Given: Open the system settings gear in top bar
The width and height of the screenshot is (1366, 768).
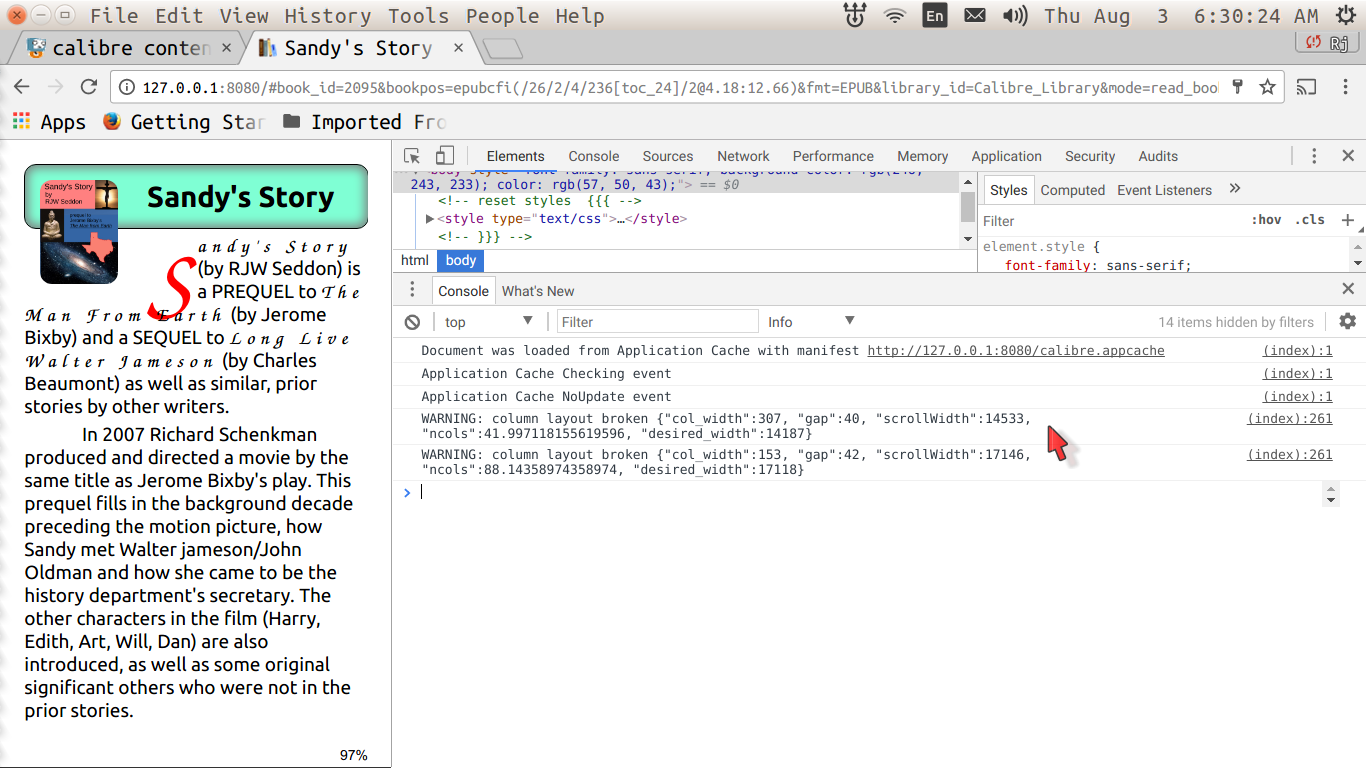Looking at the screenshot, I should pyautogui.click(x=1345, y=16).
